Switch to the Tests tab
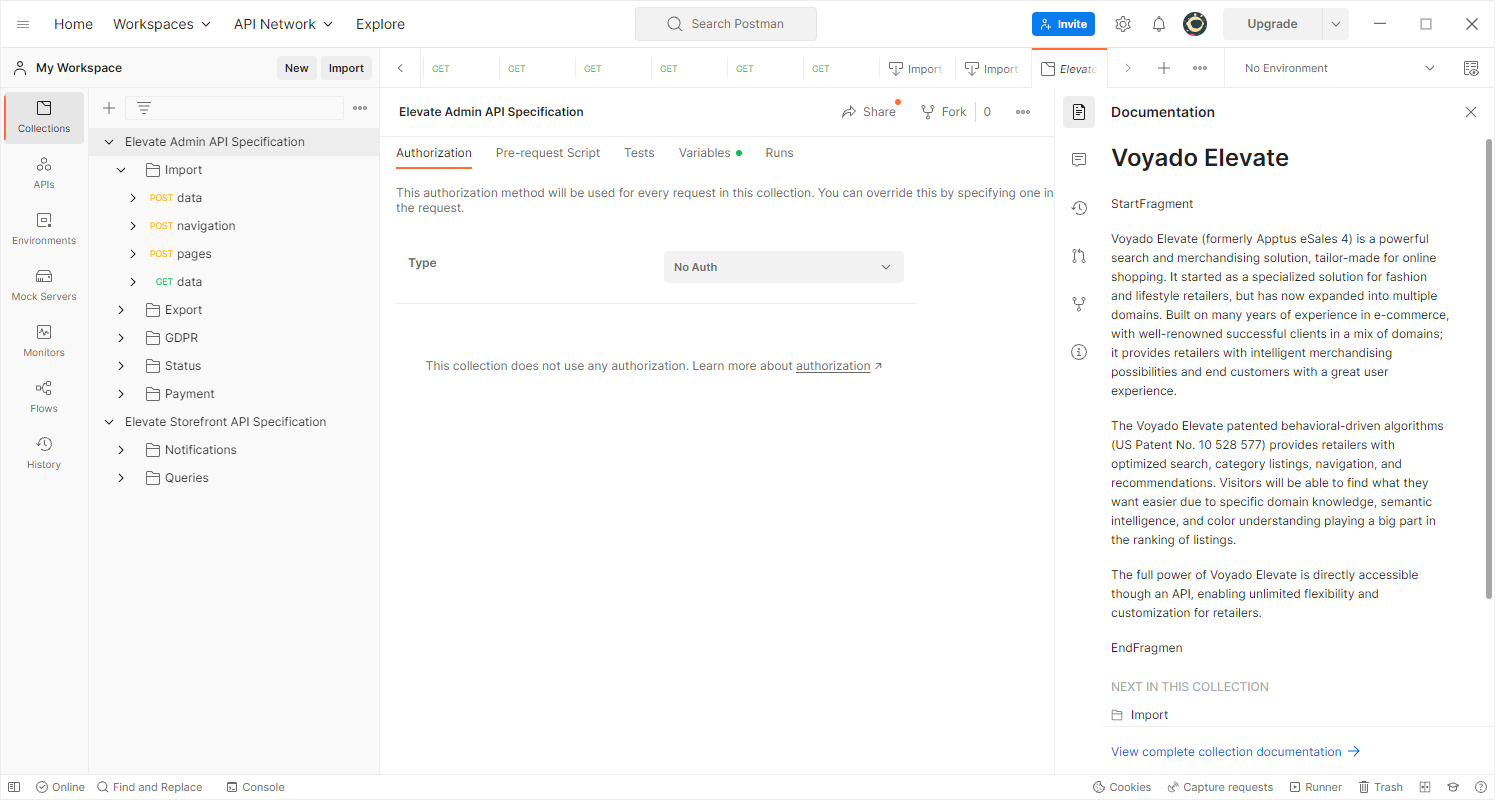 click(639, 153)
